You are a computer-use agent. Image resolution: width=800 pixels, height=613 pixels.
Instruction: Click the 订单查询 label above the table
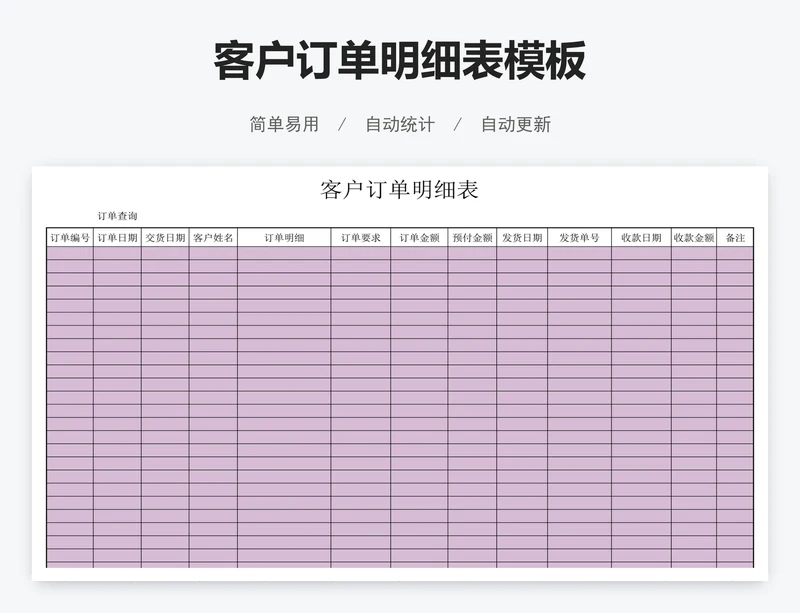click(x=117, y=216)
